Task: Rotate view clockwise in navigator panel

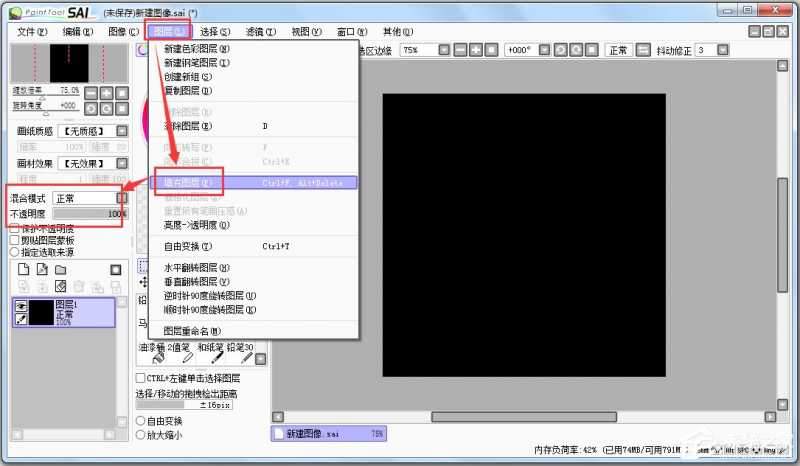Action: (107, 109)
